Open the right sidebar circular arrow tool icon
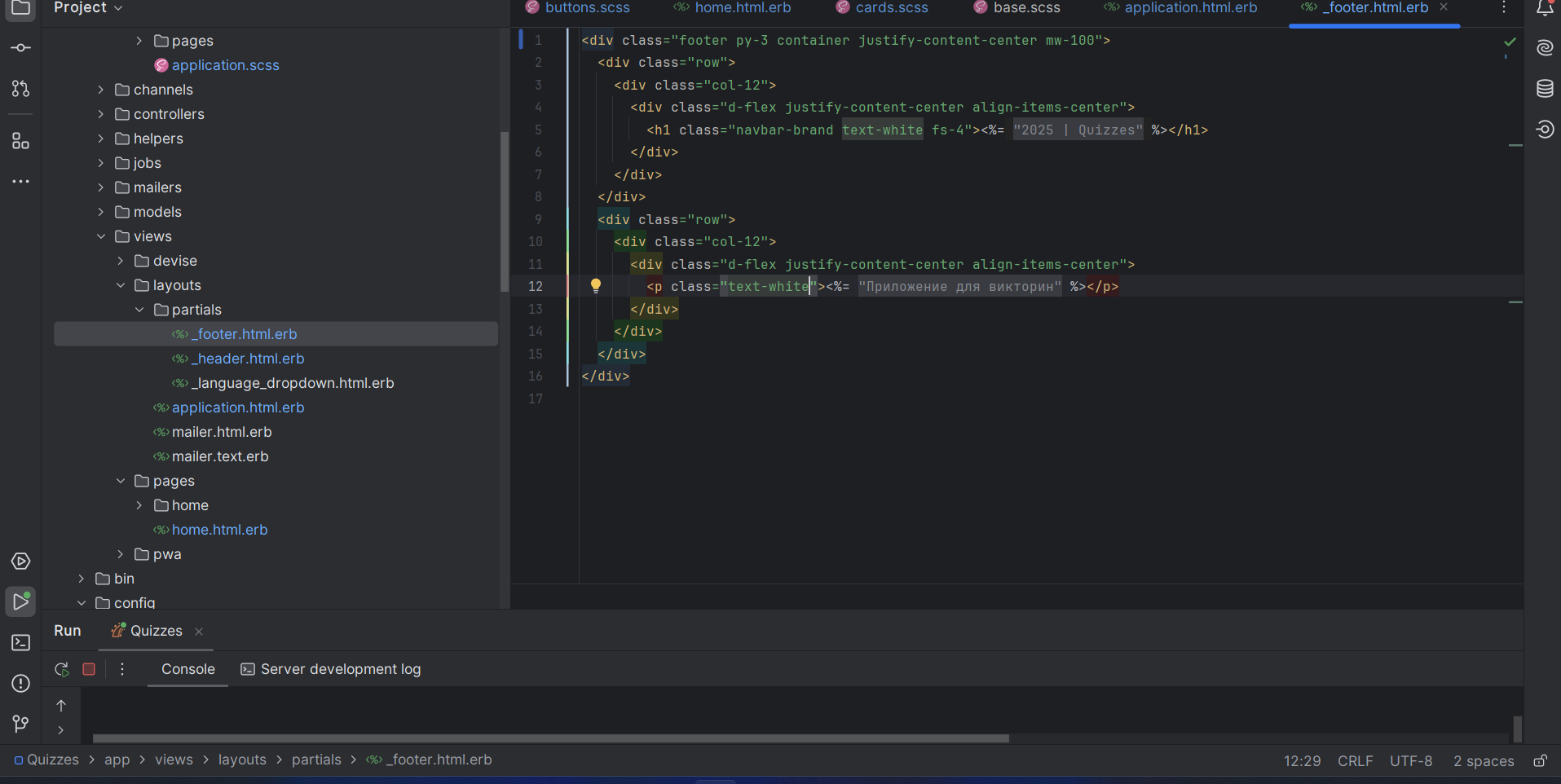This screenshot has height=784, width=1561. (1545, 130)
